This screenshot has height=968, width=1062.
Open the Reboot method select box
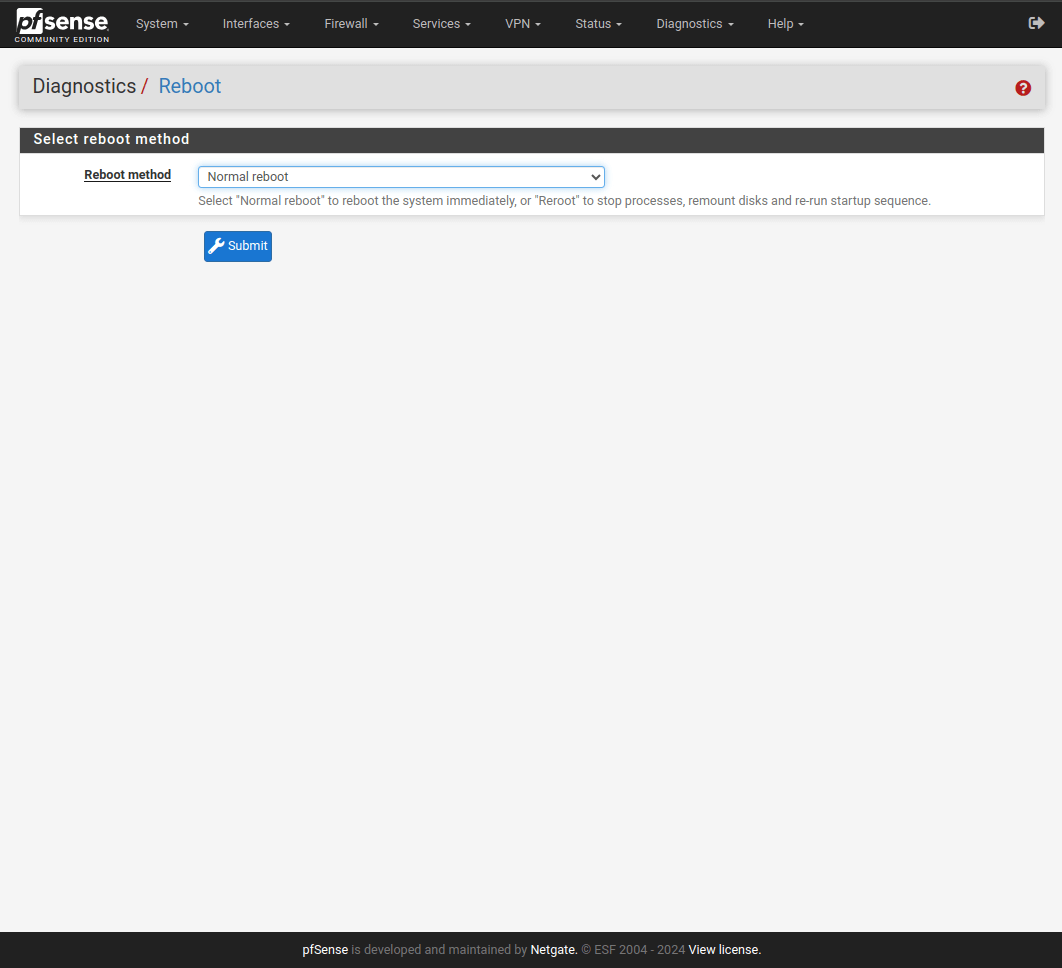click(x=401, y=177)
